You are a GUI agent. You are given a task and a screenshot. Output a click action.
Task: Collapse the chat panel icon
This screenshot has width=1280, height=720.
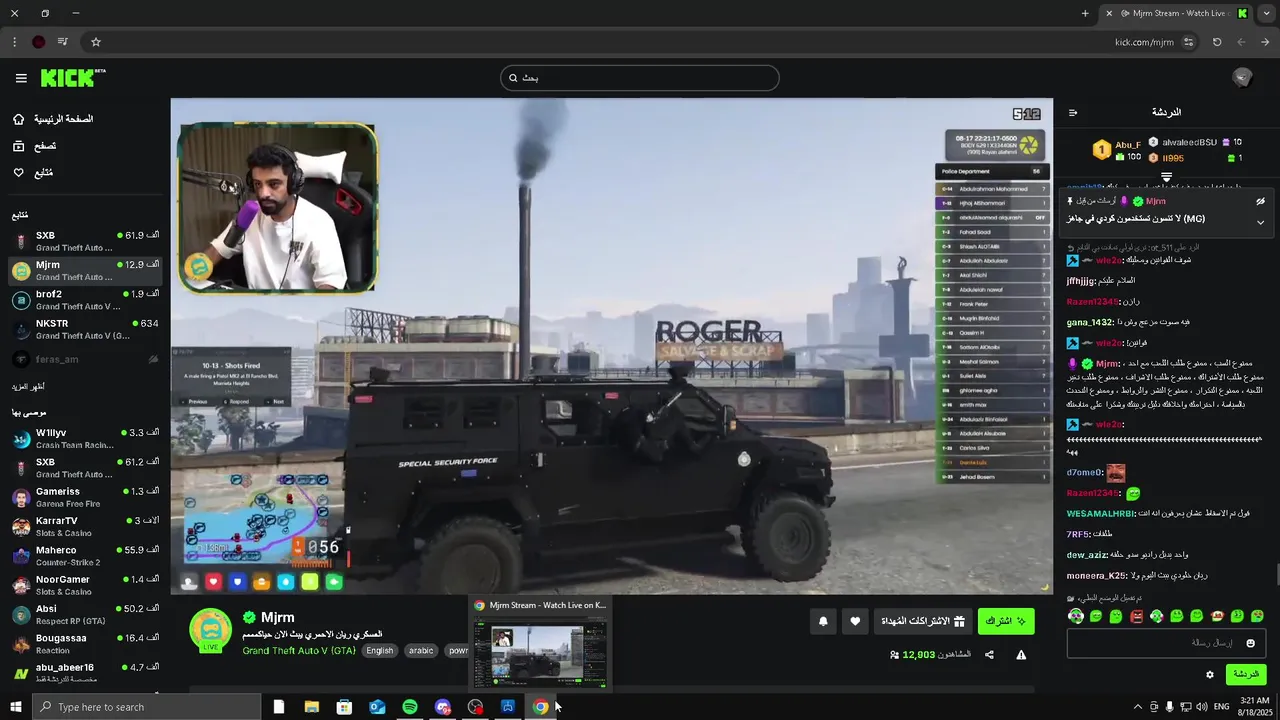click(x=1073, y=112)
